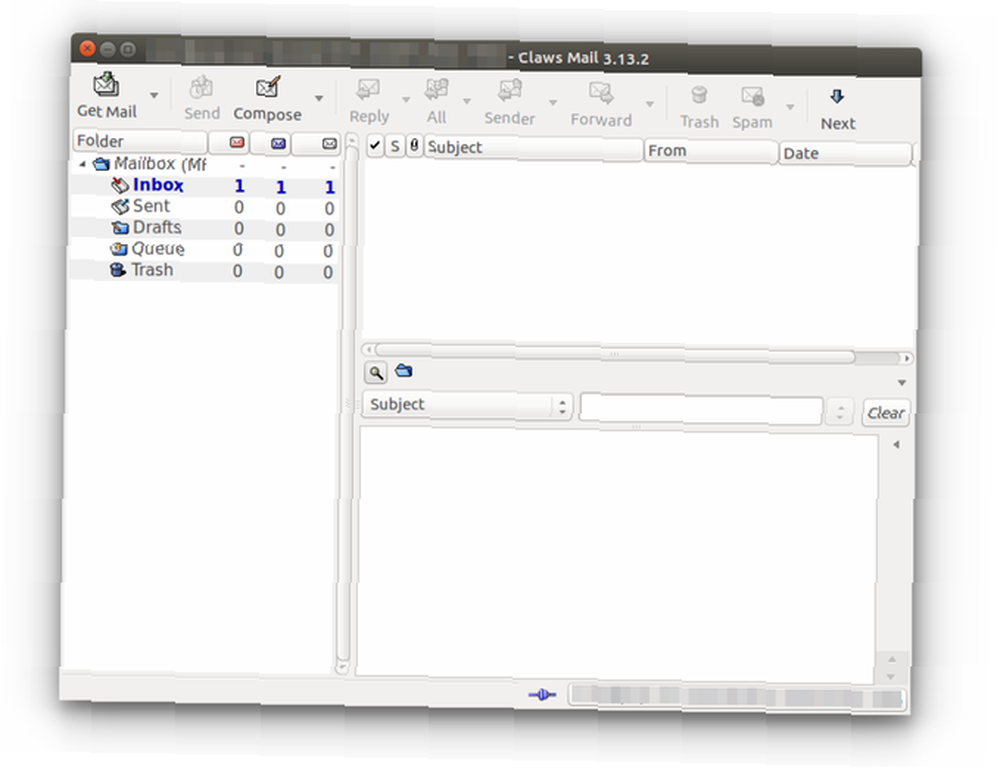The width and height of the screenshot is (1000, 771).
Task: Click the new messages column header icon
Action: (237, 142)
